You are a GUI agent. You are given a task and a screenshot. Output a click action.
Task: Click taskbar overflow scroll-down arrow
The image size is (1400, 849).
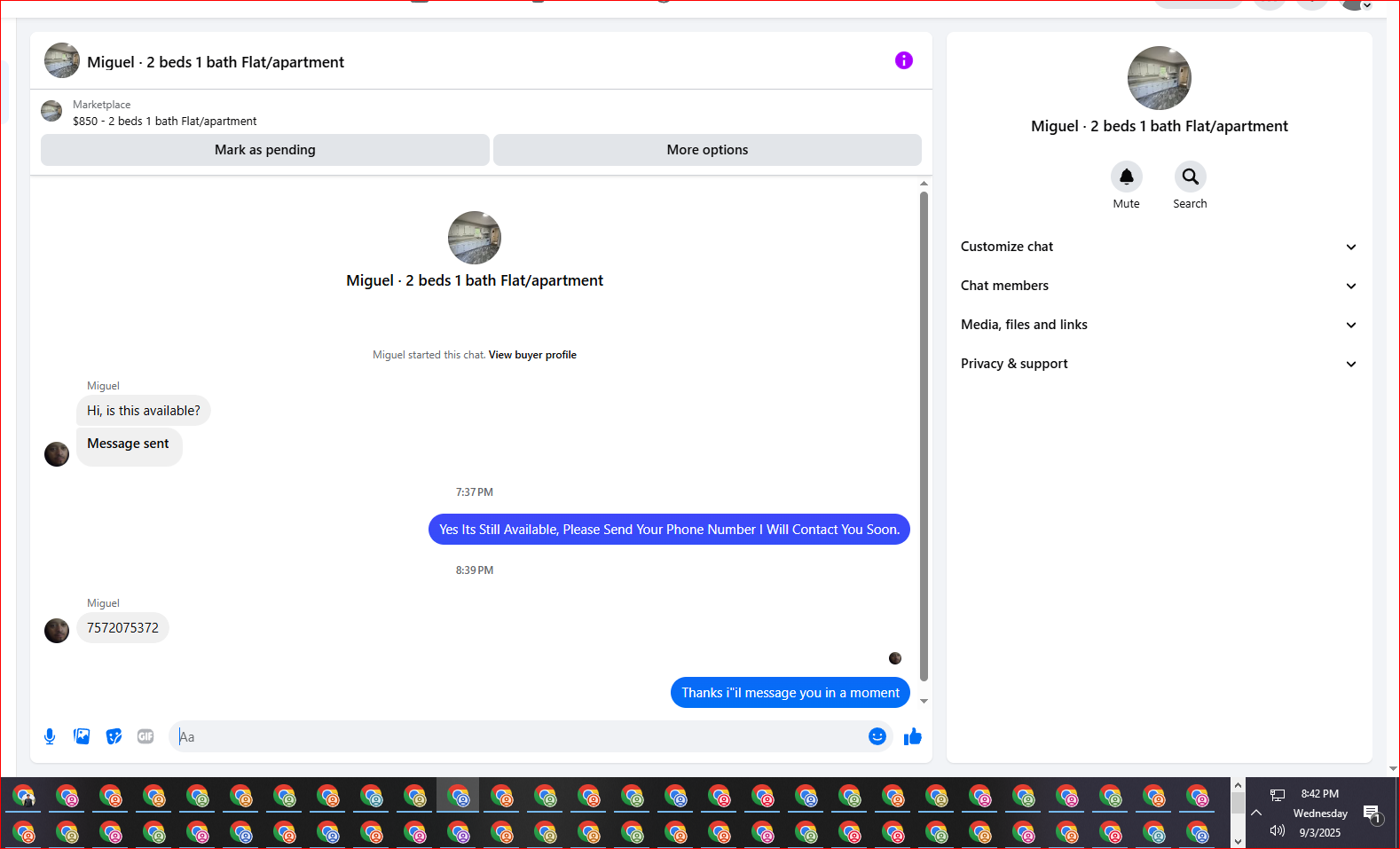[1238, 840]
